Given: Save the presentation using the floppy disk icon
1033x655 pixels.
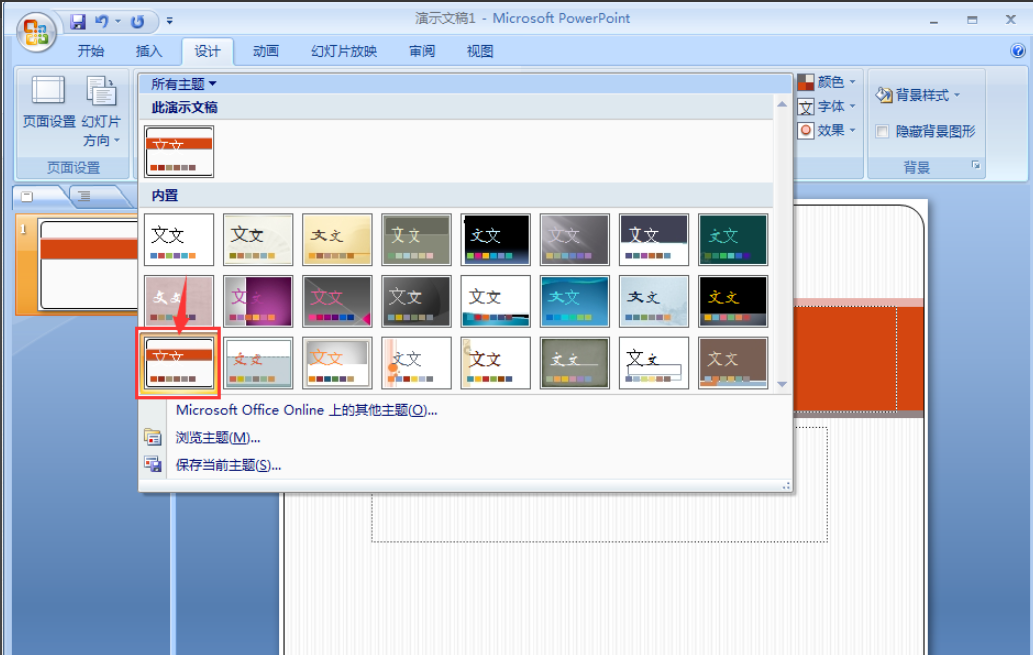Looking at the screenshot, I should point(78,21).
